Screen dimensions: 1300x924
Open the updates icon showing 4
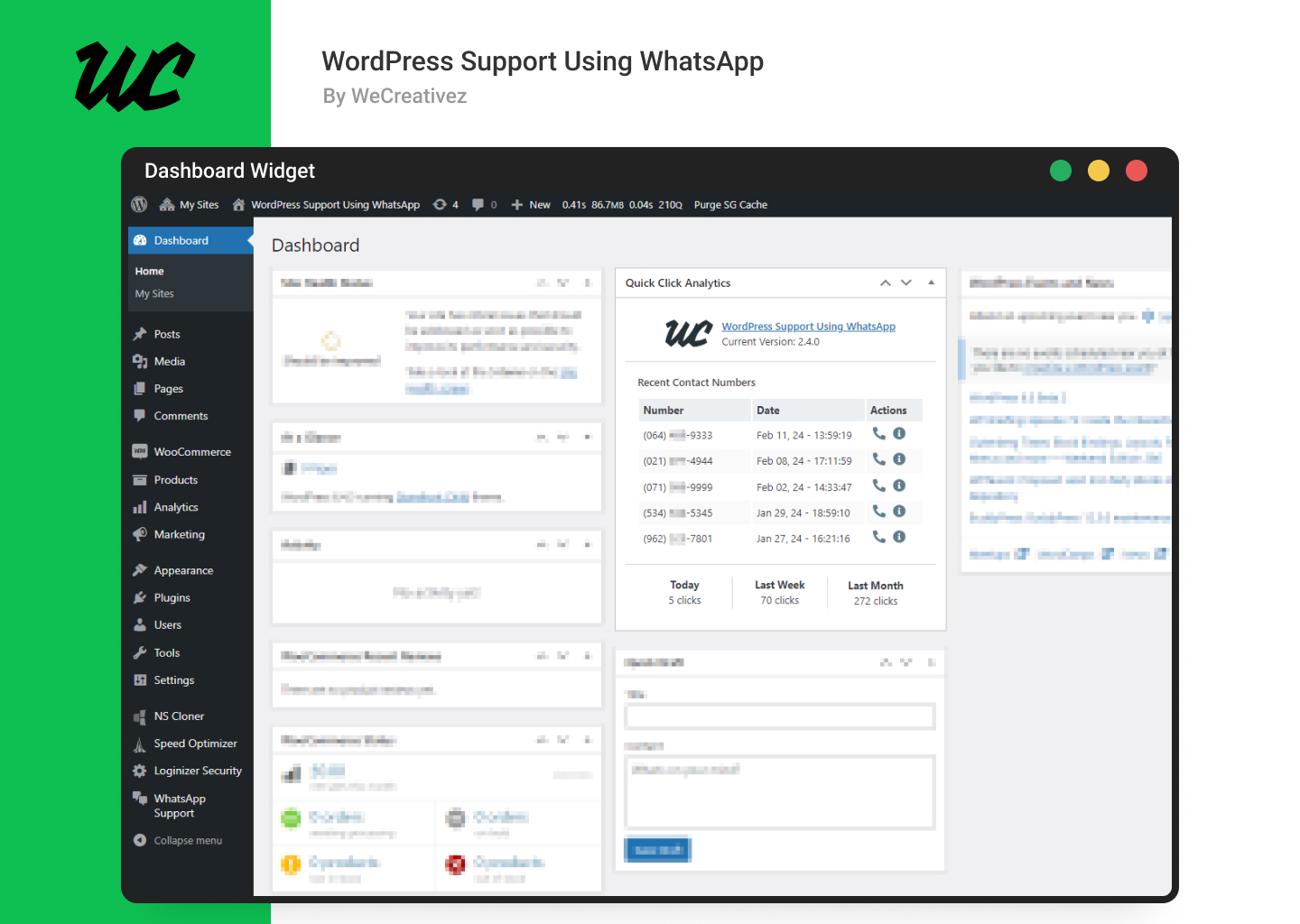(445, 205)
